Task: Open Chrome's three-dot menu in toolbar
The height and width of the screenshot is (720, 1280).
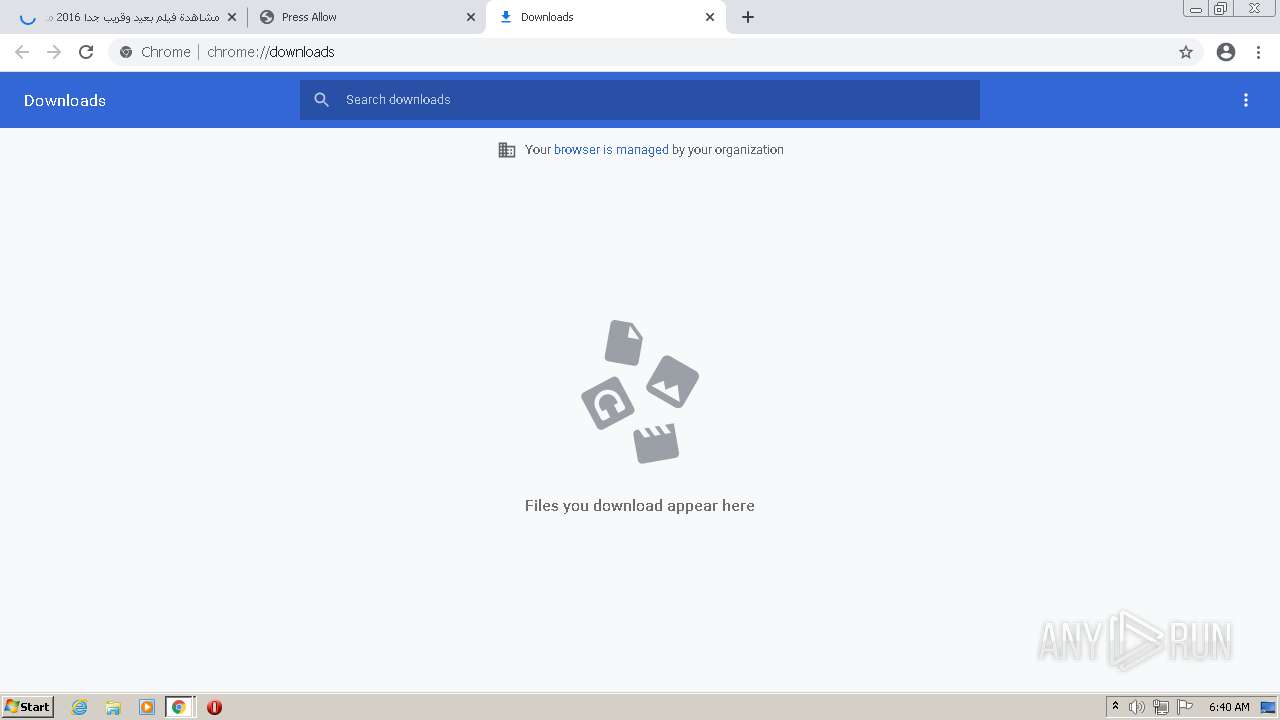Action: click(1259, 52)
